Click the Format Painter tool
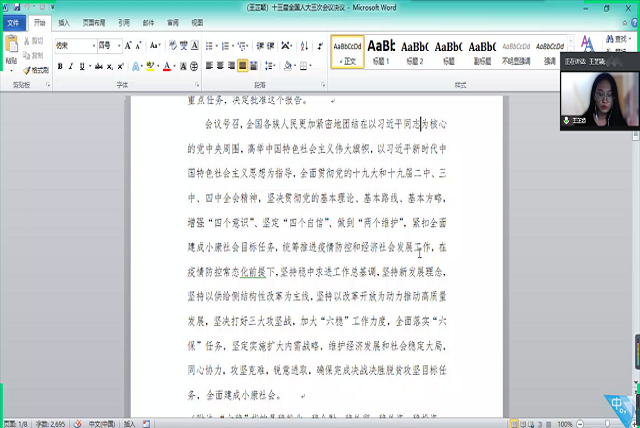640x428 pixels. (x=36, y=70)
